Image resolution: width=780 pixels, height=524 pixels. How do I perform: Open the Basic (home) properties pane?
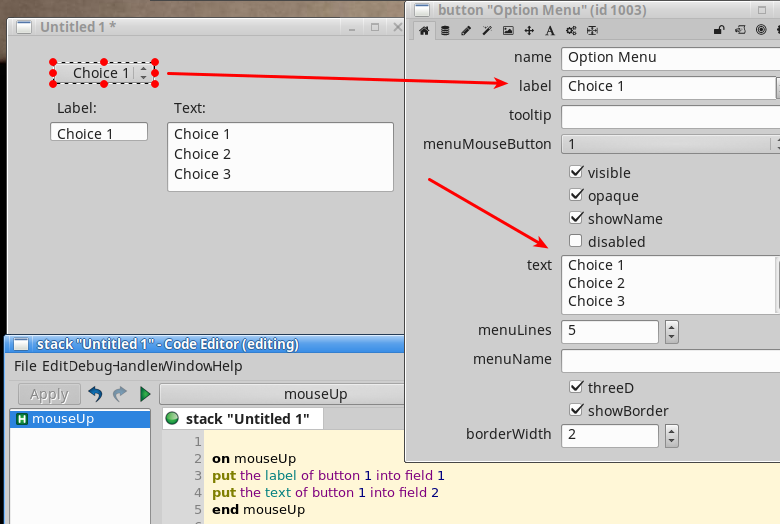[424, 31]
